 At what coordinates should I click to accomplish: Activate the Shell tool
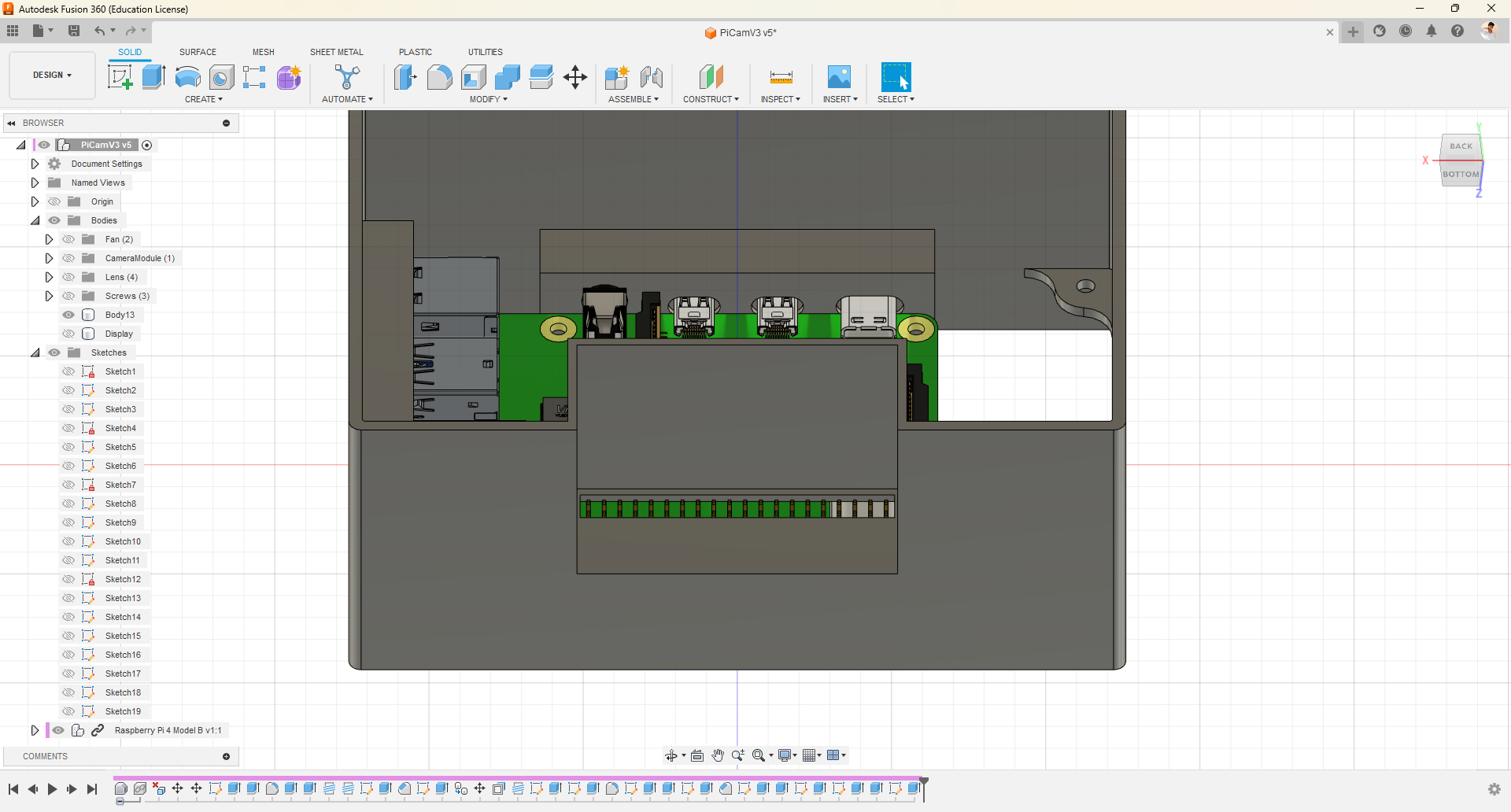pyautogui.click(x=473, y=77)
